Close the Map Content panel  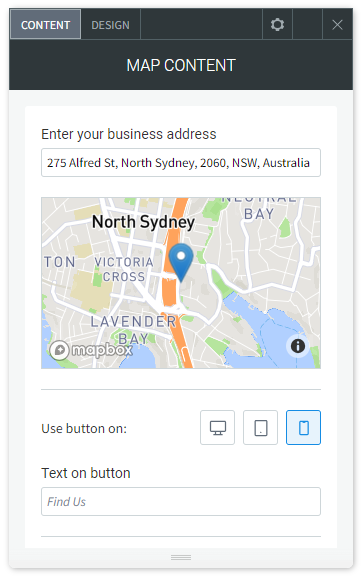click(x=337, y=25)
